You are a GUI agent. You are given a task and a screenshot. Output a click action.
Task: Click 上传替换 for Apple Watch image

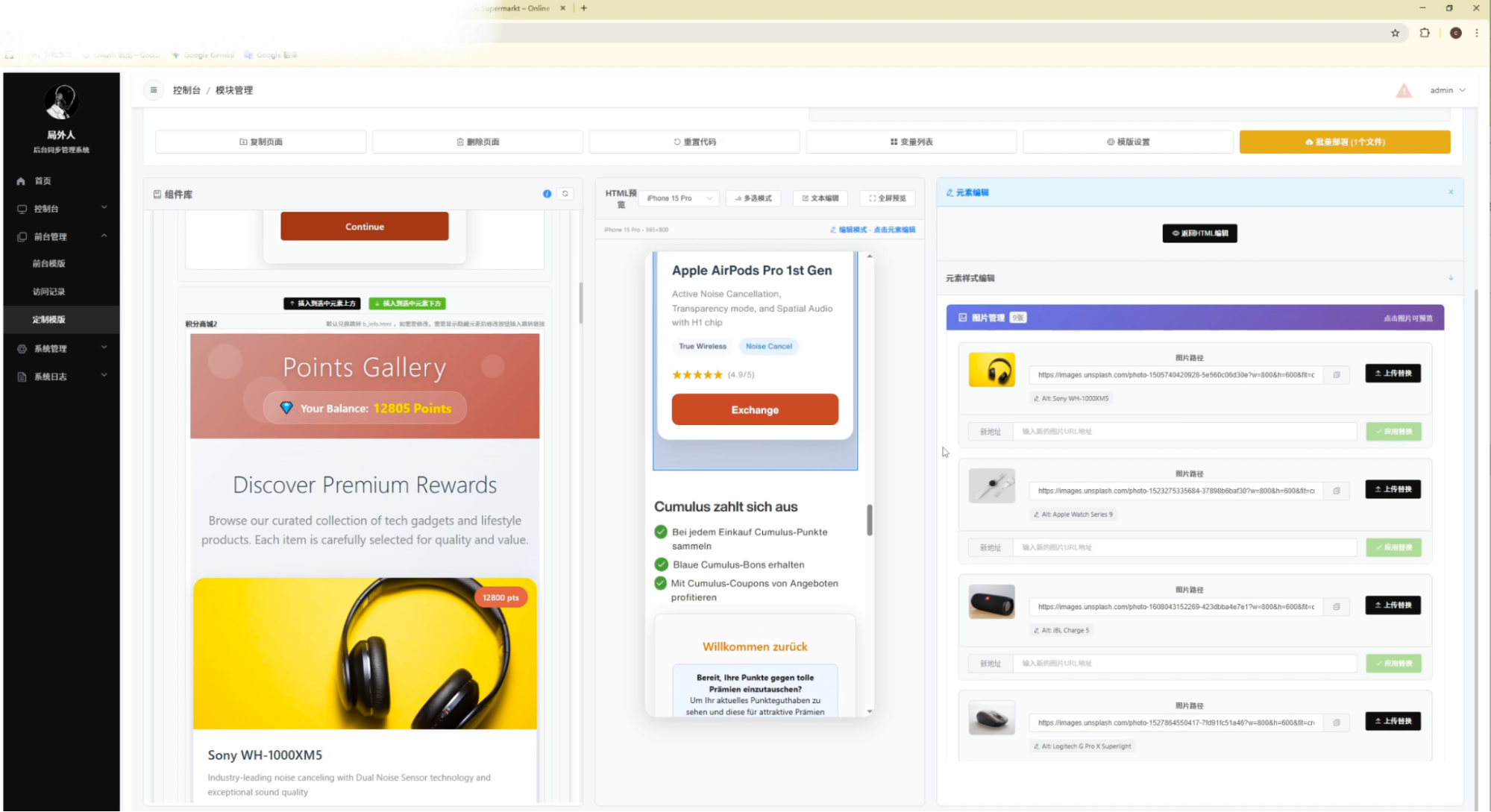(x=1393, y=489)
